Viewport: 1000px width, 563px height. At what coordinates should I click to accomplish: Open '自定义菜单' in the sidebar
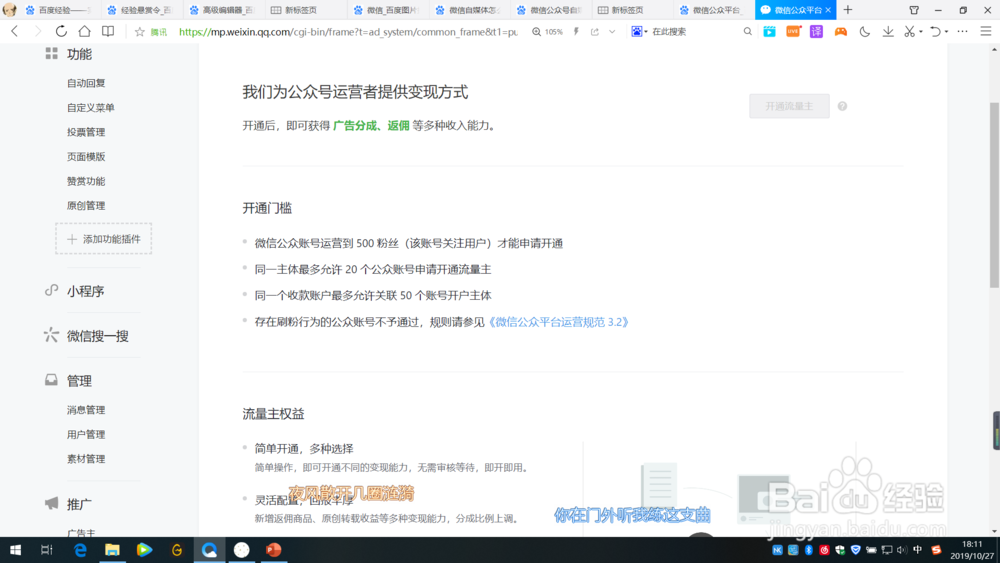(91, 108)
